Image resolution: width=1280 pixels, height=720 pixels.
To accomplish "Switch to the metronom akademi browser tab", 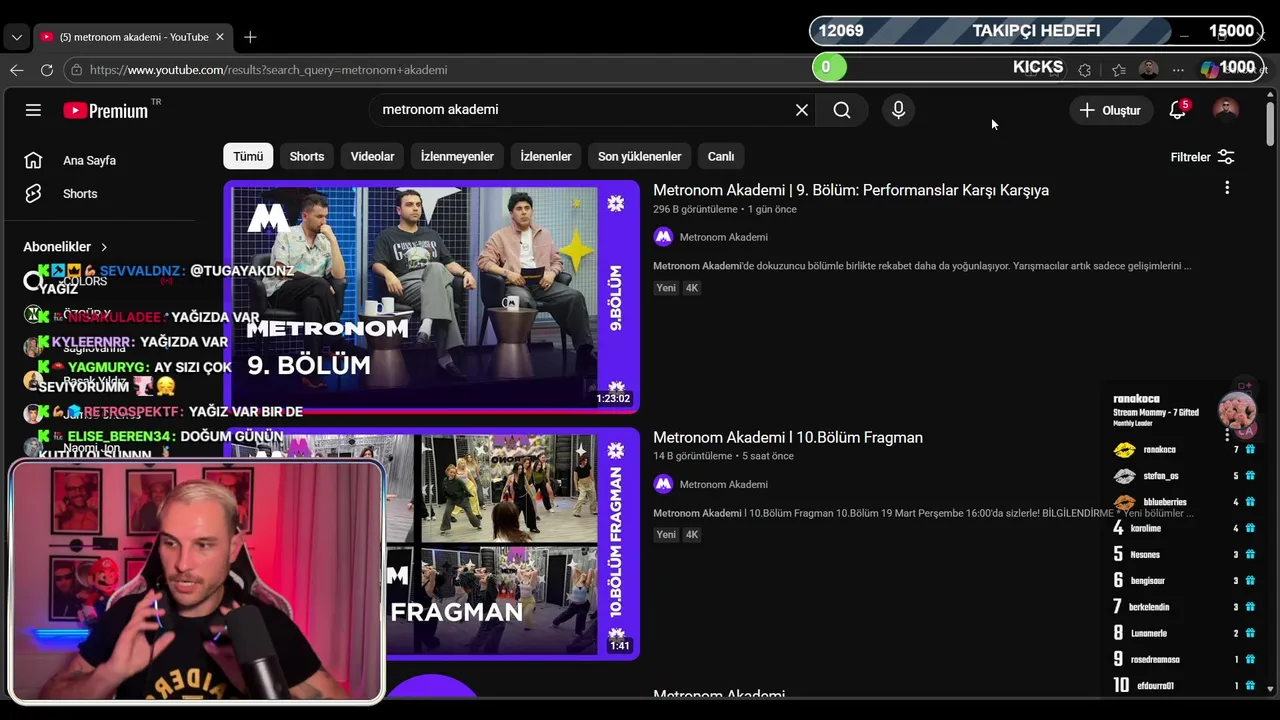I will point(133,37).
